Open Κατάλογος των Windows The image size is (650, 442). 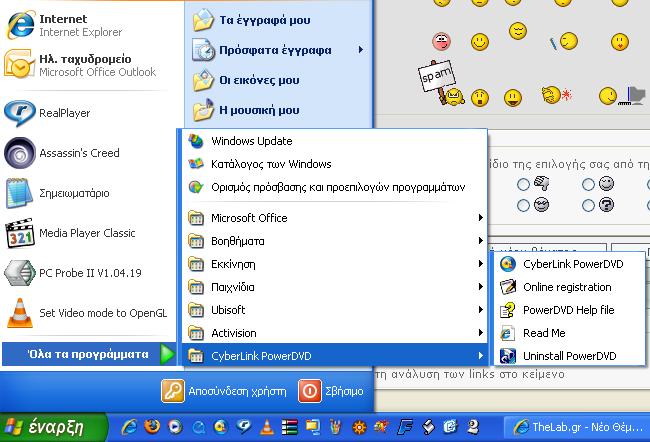pos(334,164)
